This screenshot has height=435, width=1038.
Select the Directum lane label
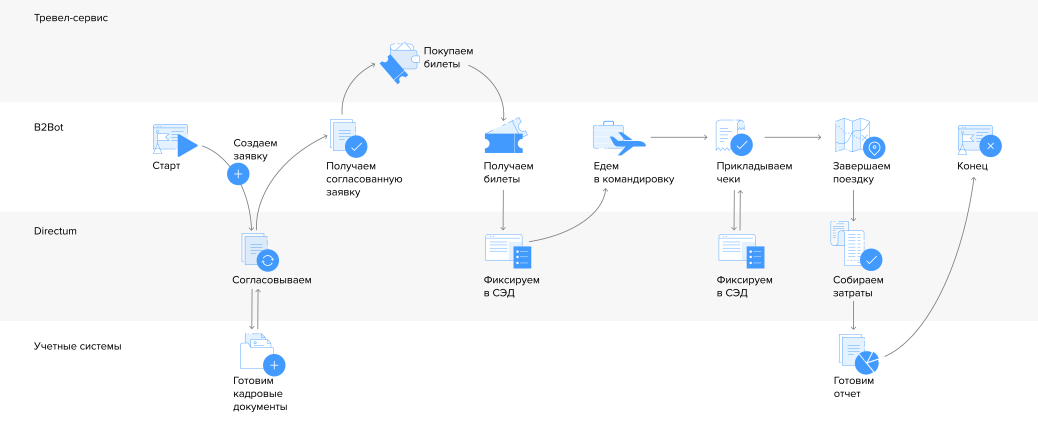(56, 231)
